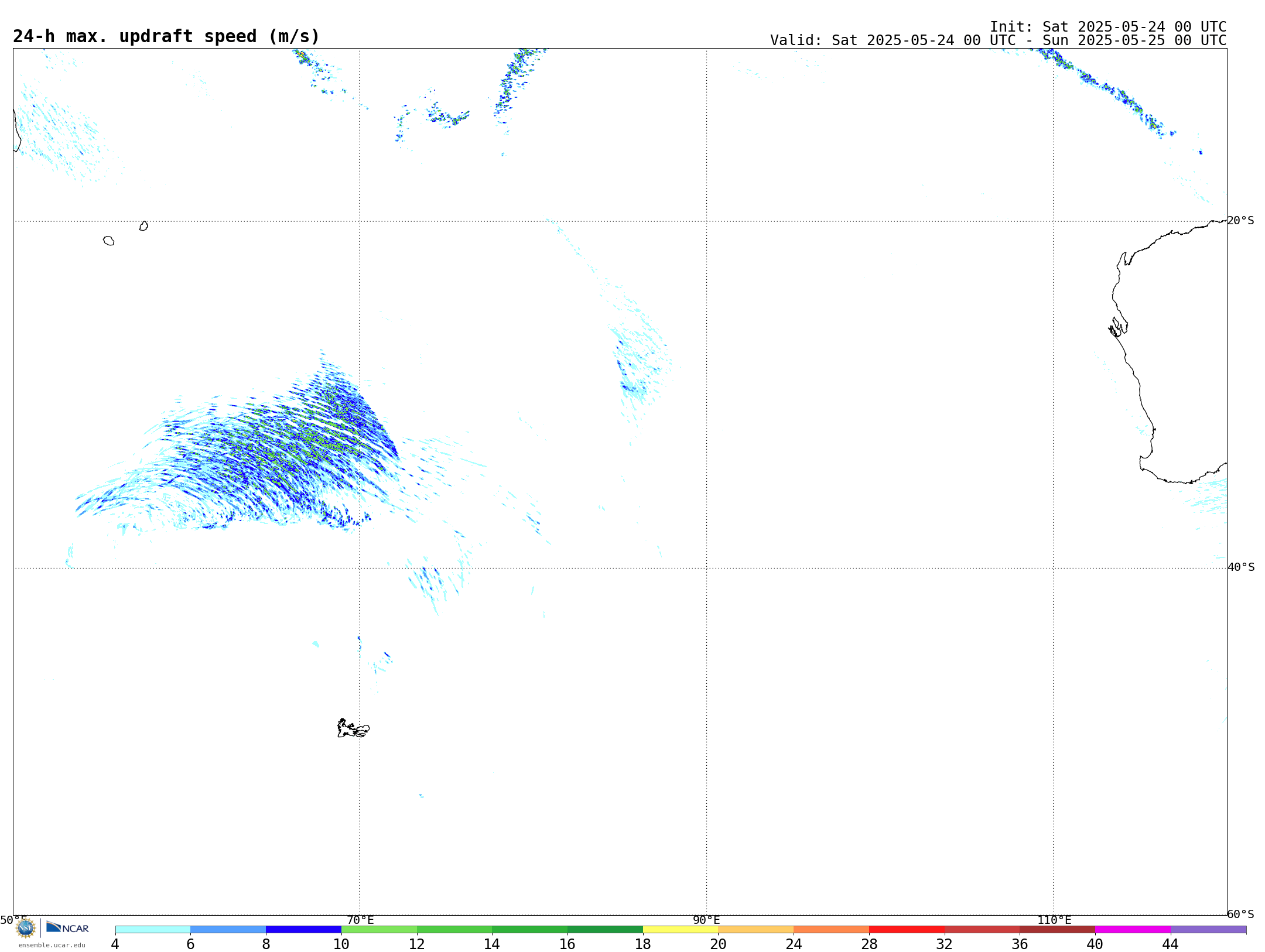
Task: Click the colorbar tick label 10
Action: pos(341,944)
